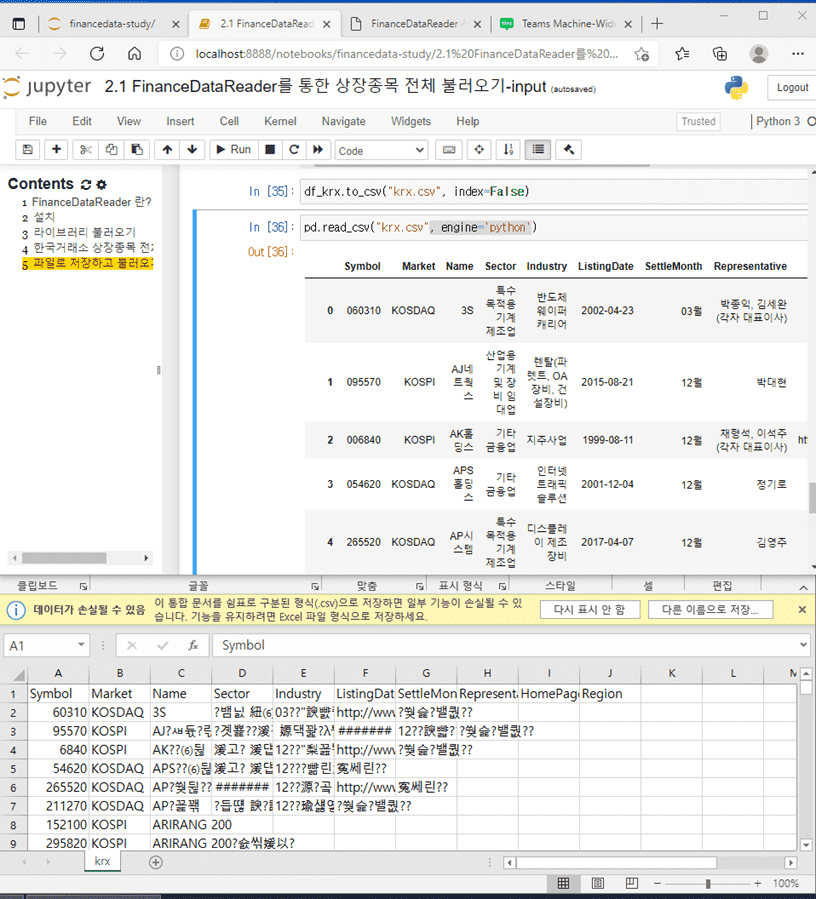This screenshot has height=899, width=816.
Task: Reload the browser page
Action: 97,54
